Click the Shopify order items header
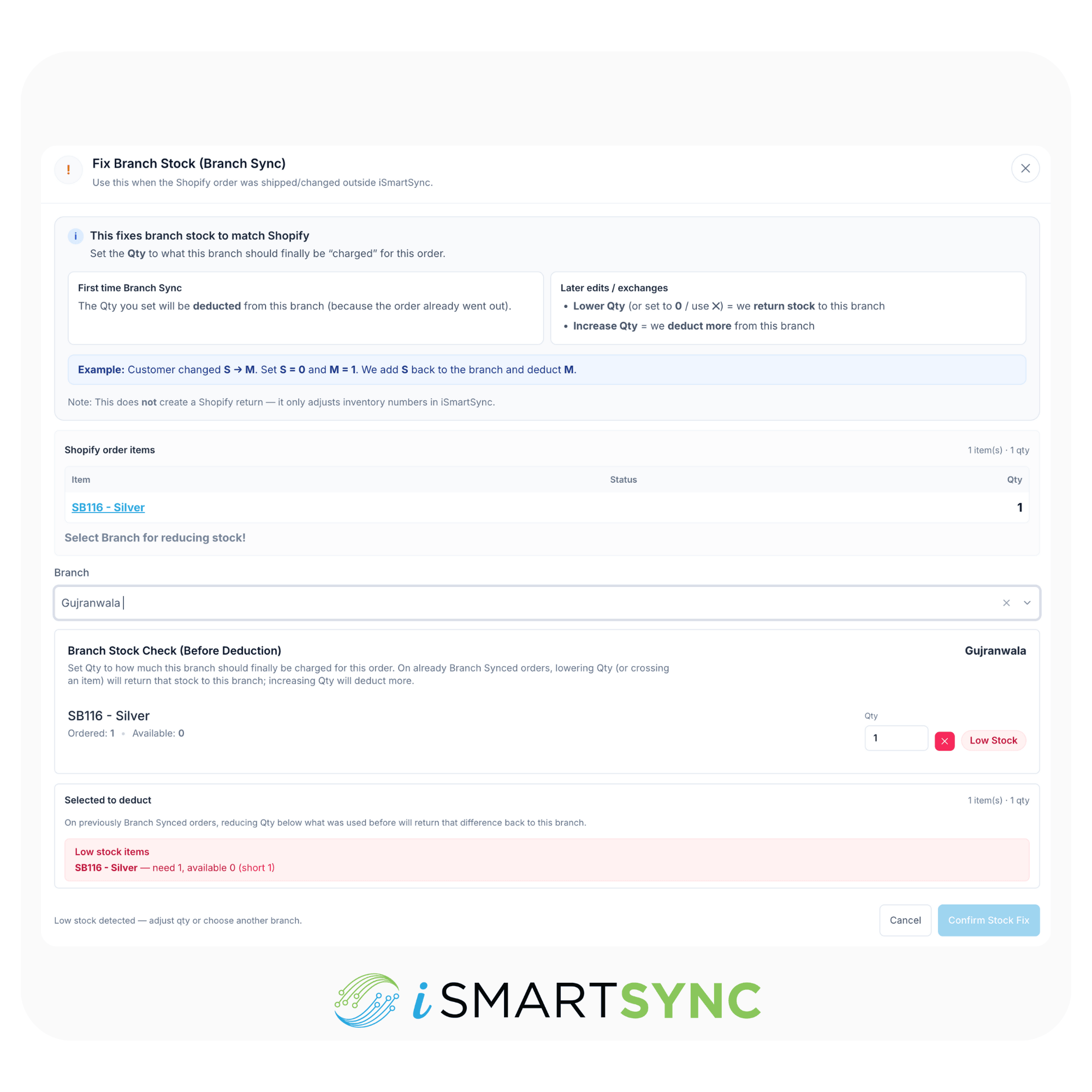 coord(110,450)
